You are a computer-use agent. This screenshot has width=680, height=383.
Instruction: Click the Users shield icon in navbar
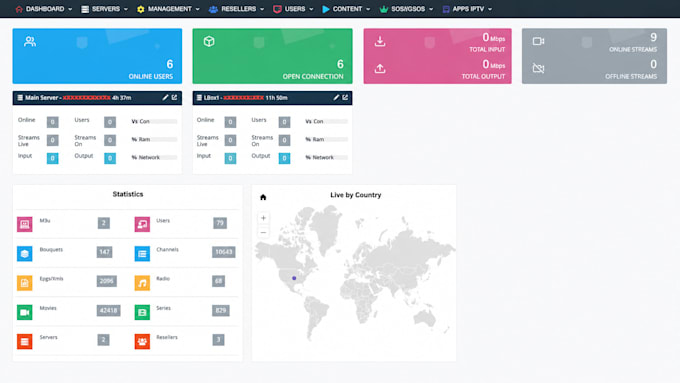click(277, 9)
